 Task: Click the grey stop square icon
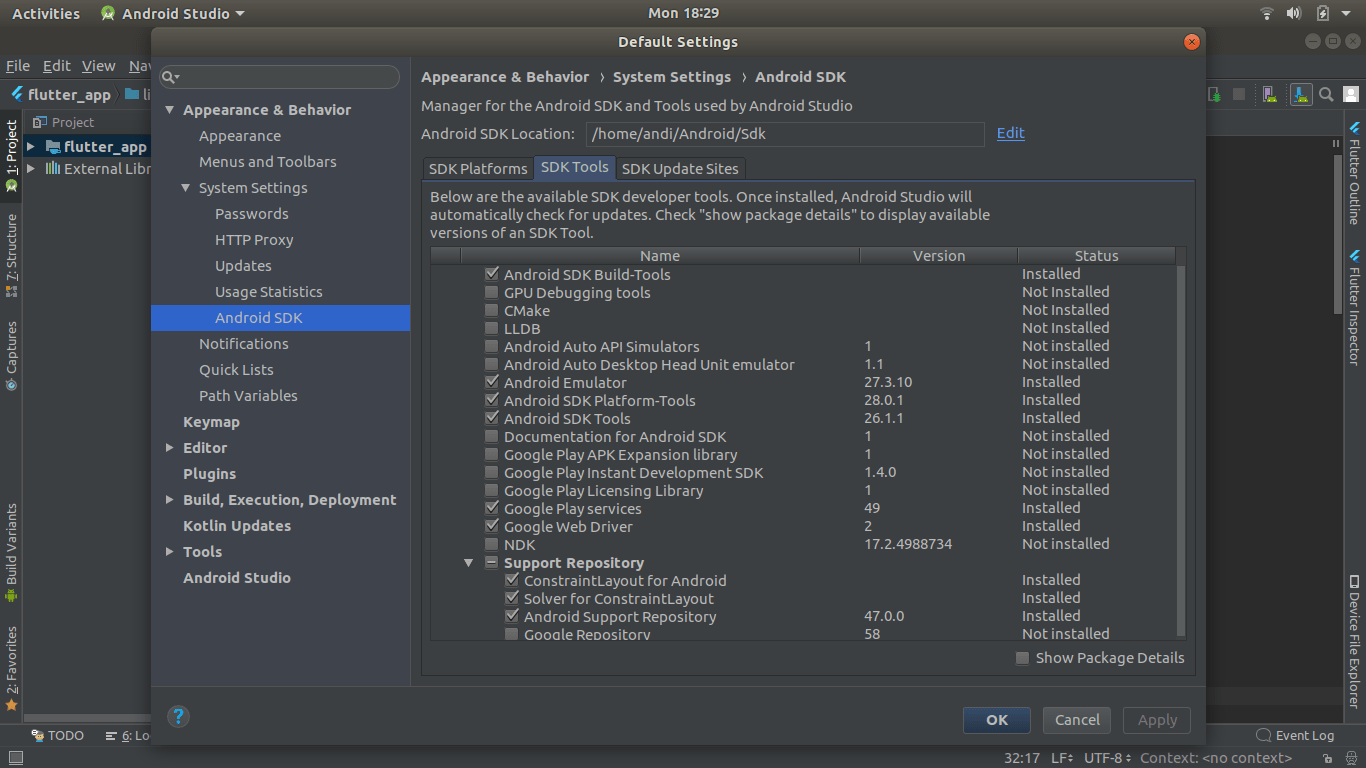[1239, 94]
